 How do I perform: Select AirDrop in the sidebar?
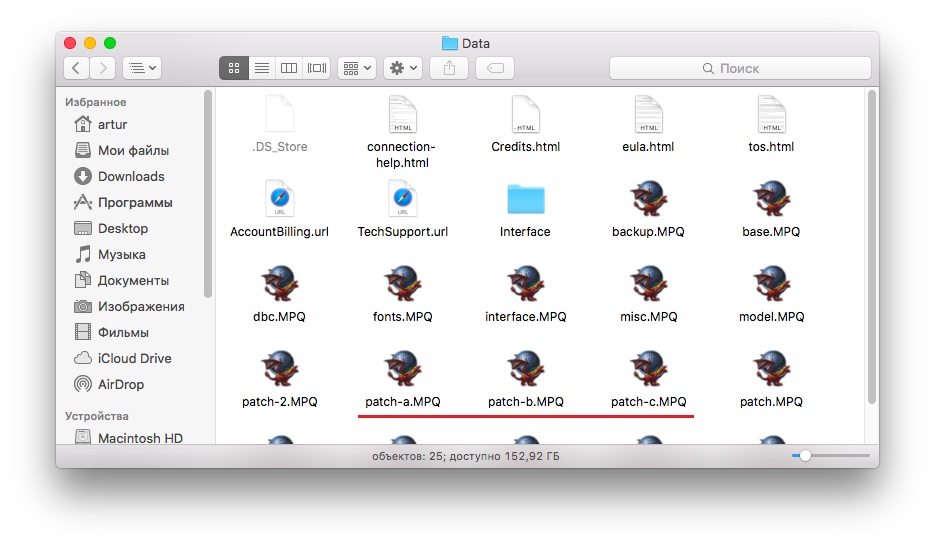pos(120,384)
